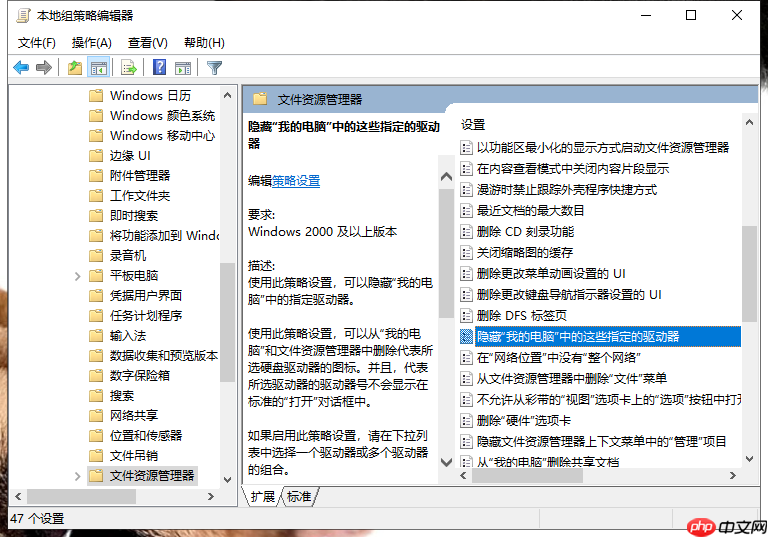Select 隐藏"我的电脑"中的这些指定的驱动器 setting
Image resolution: width=768 pixels, height=537 pixels.
(600, 337)
